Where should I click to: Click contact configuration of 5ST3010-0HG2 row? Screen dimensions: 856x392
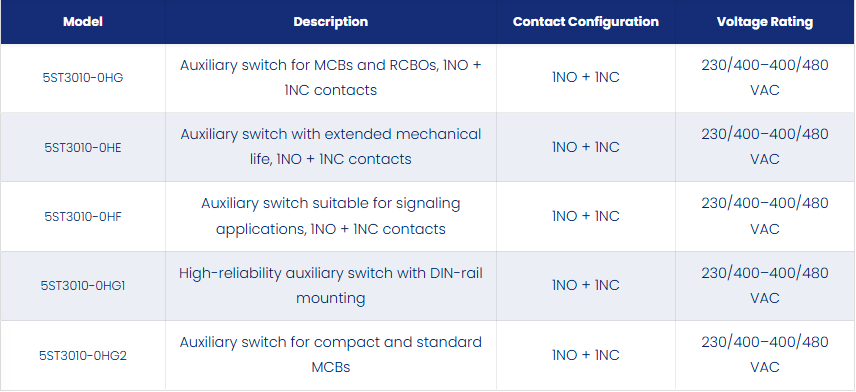[586, 355]
